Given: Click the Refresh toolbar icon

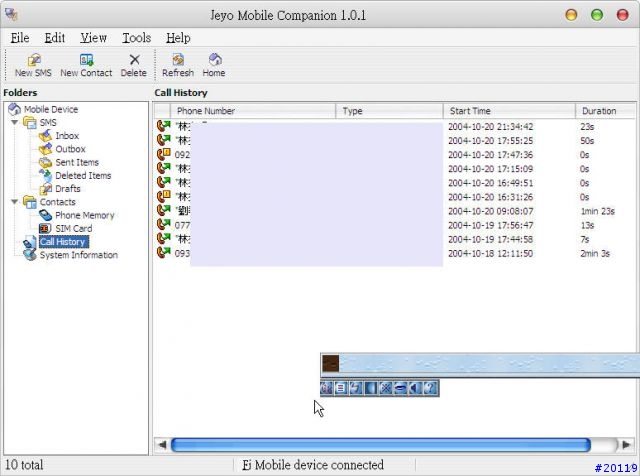Looking at the screenshot, I should [178, 66].
